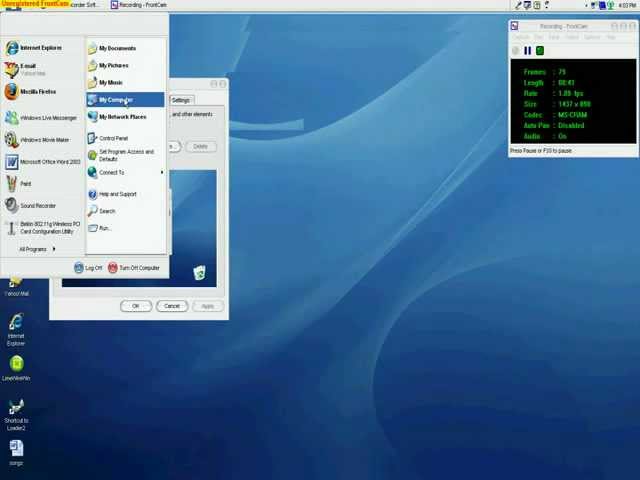This screenshot has width=640, height=480.
Task: Expand All Programs list
Action: (38, 249)
